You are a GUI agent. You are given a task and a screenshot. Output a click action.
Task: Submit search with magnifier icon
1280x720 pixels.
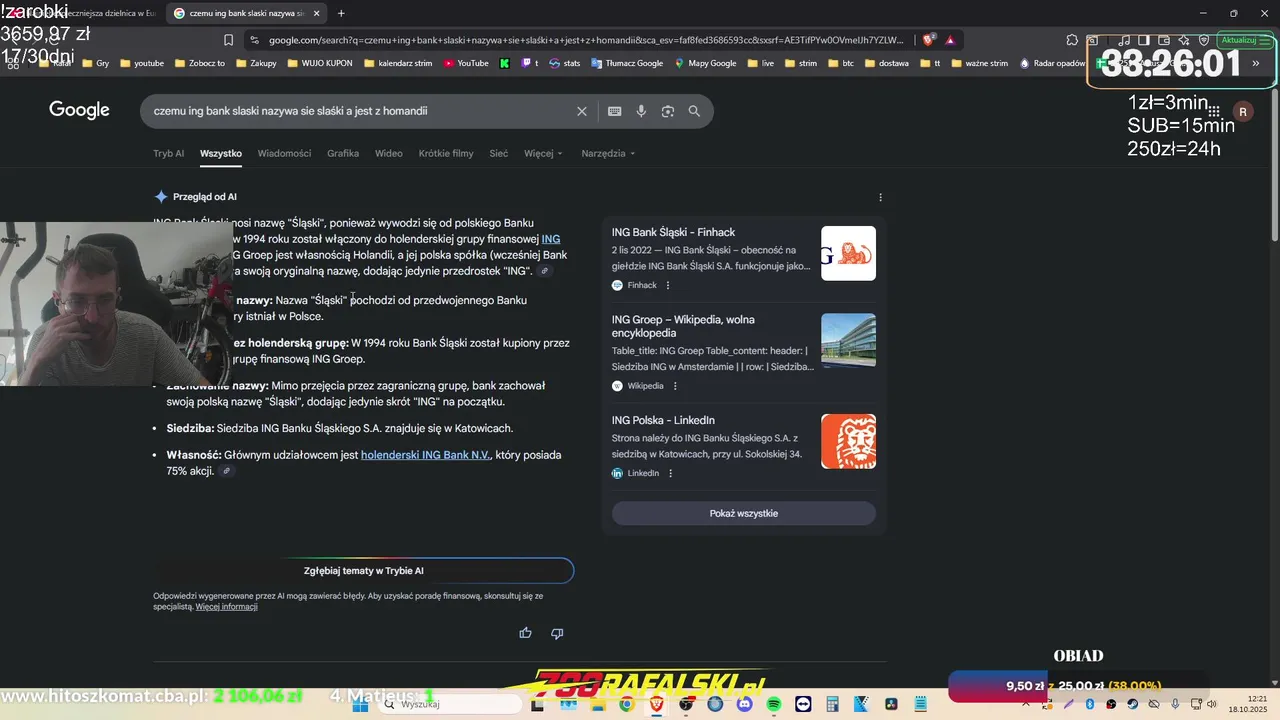click(694, 111)
